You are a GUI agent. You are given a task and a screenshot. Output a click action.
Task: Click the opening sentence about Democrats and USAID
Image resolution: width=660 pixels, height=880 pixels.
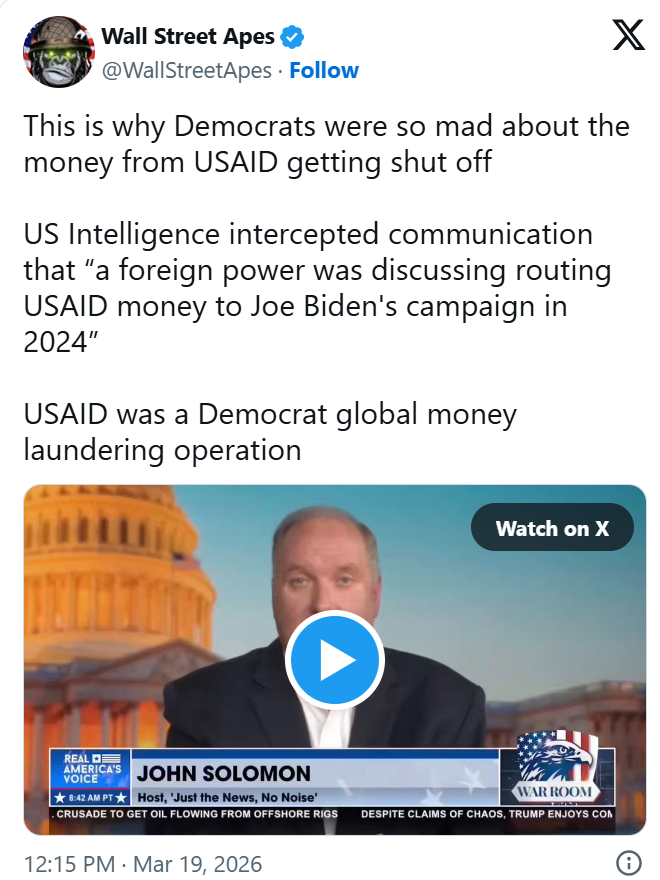point(326,143)
